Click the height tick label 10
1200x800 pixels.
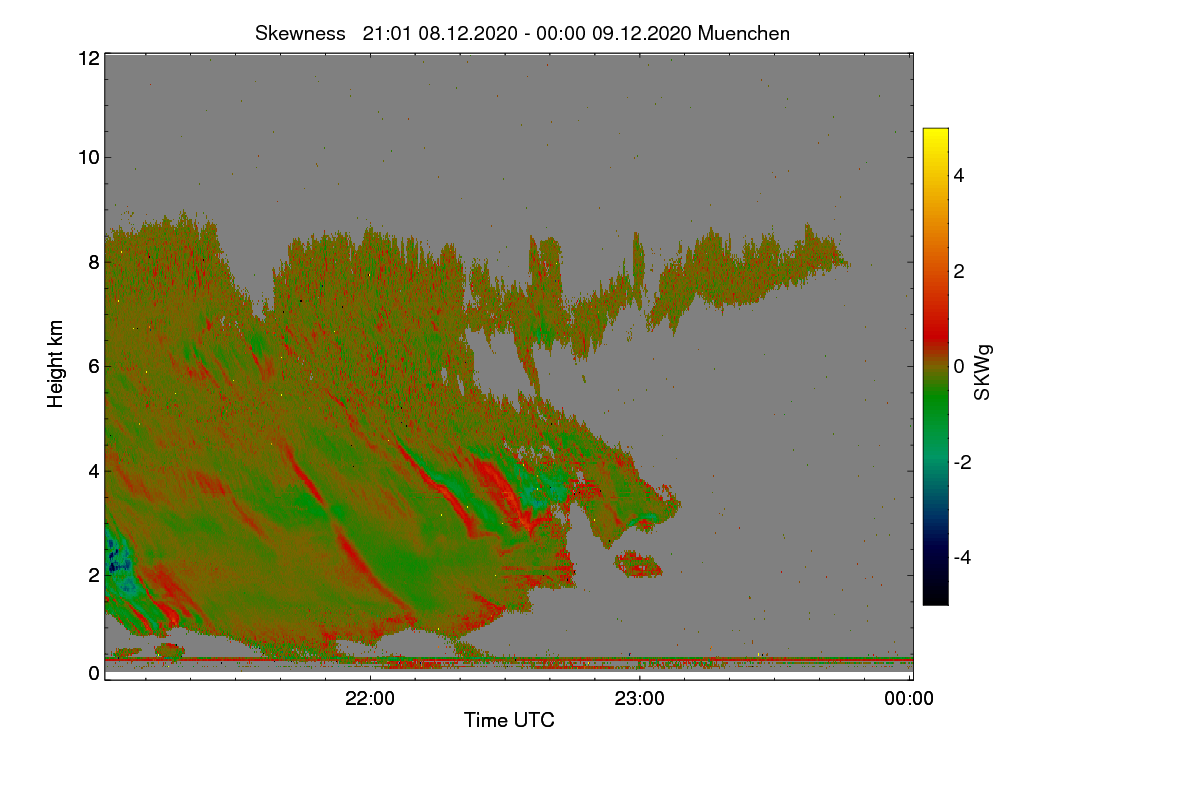(87, 157)
